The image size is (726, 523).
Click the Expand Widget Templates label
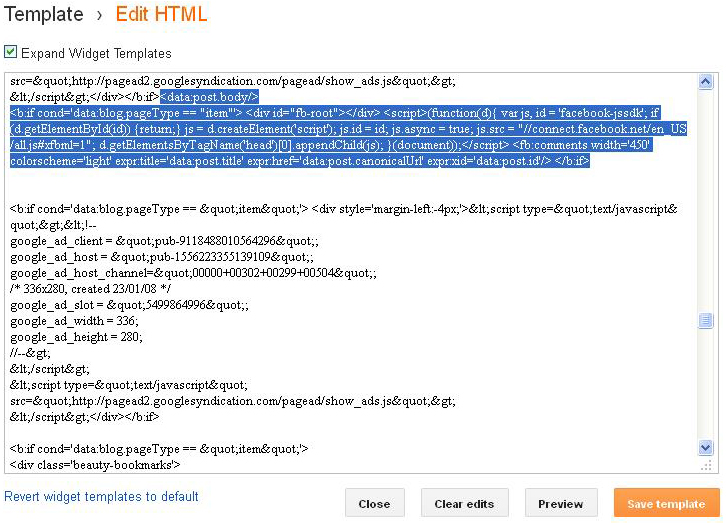coord(96,53)
